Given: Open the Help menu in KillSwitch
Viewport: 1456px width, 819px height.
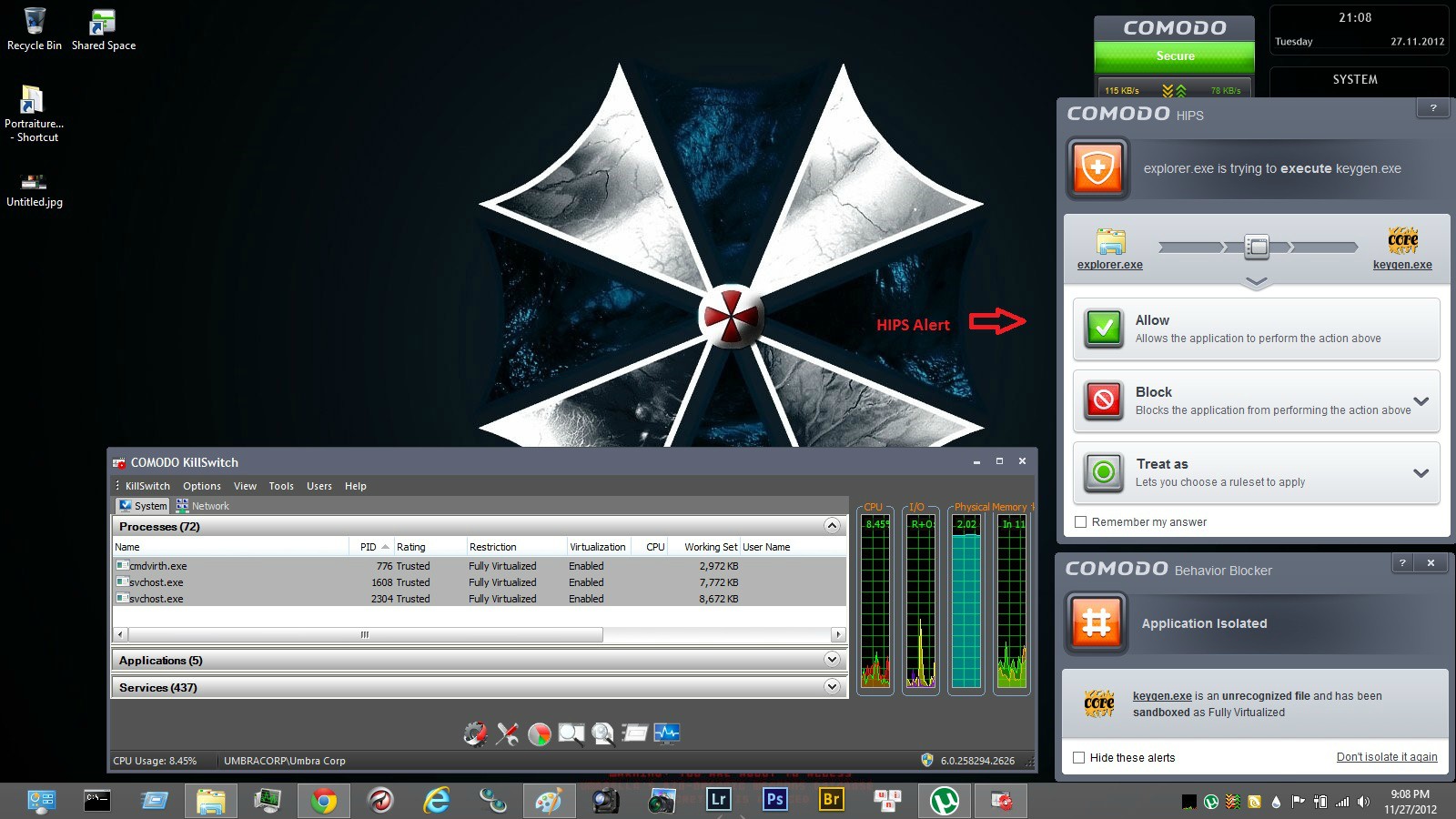Looking at the screenshot, I should click(356, 486).
